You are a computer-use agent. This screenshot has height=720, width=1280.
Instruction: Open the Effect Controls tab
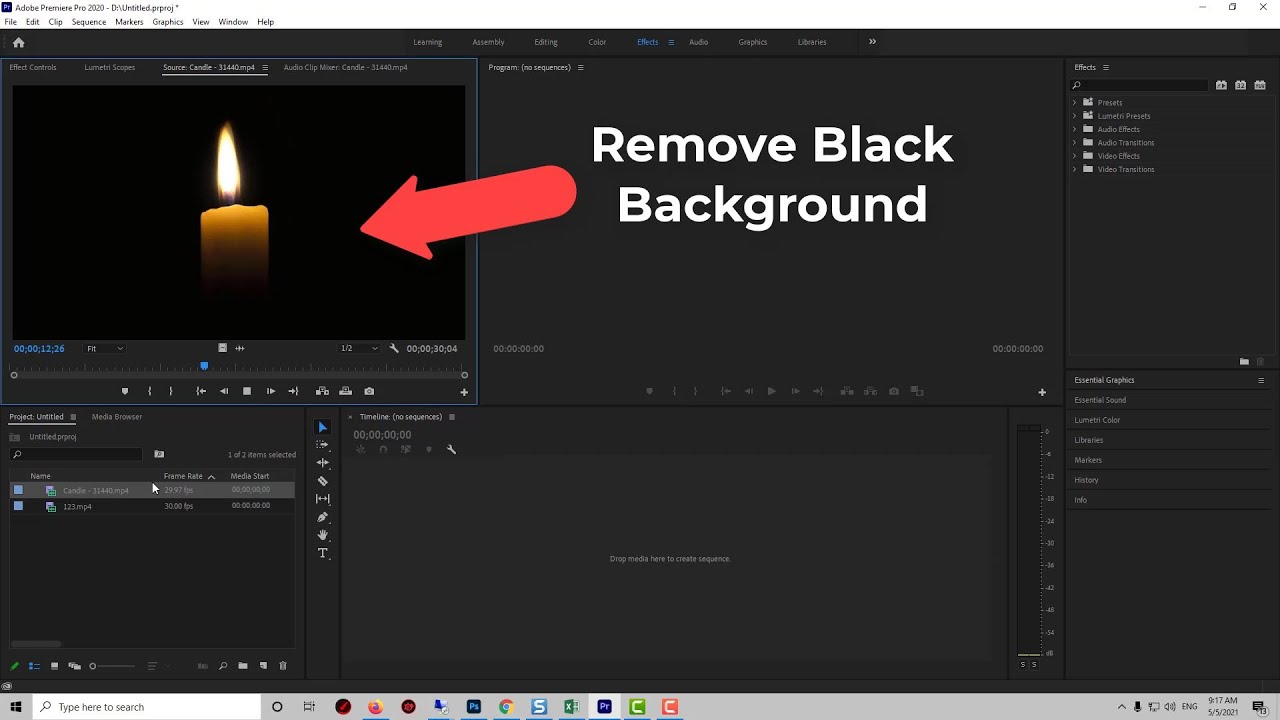tap(33, 67)
